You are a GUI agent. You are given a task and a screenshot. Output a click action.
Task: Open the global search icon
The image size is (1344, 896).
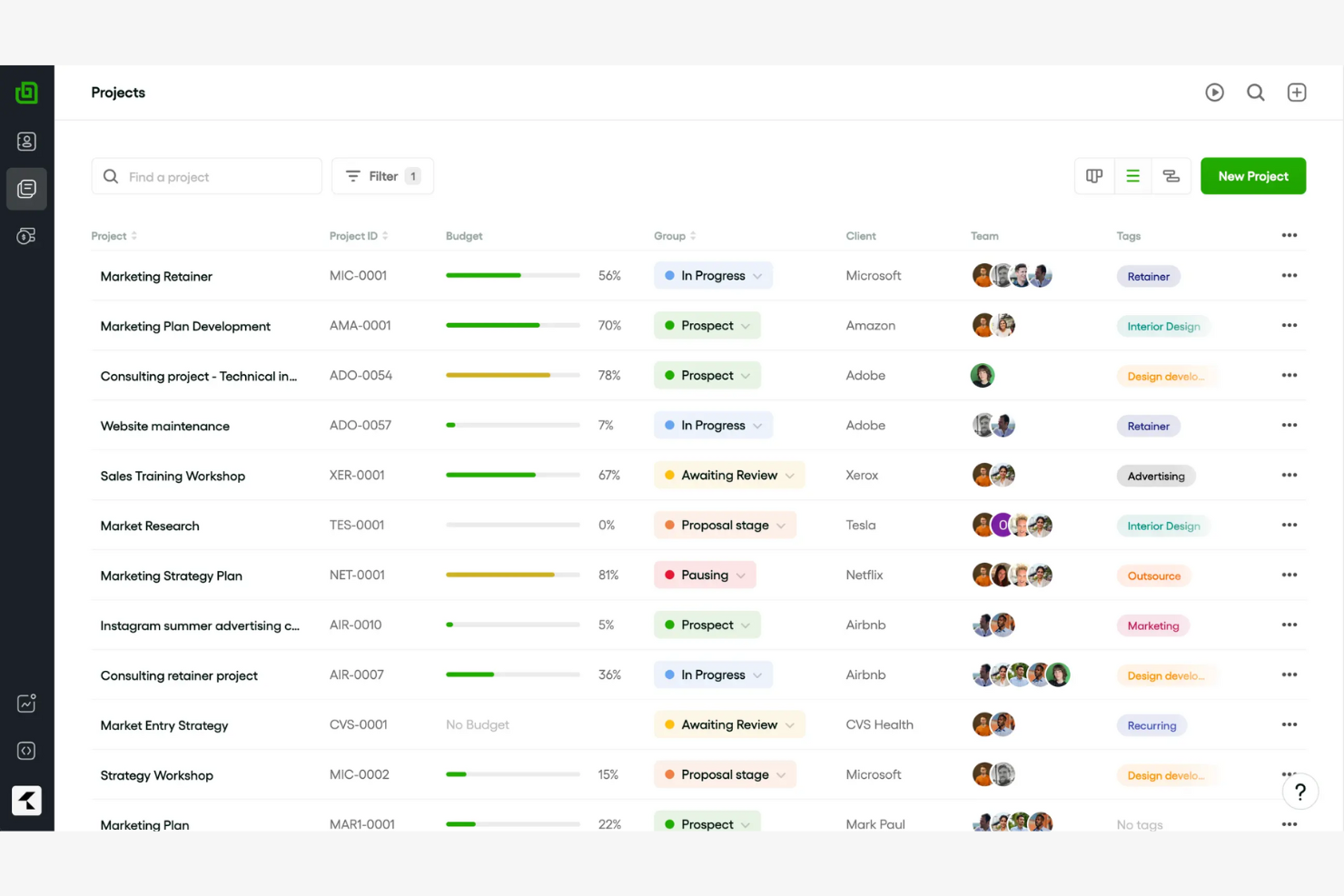[x=1256, y=92]
